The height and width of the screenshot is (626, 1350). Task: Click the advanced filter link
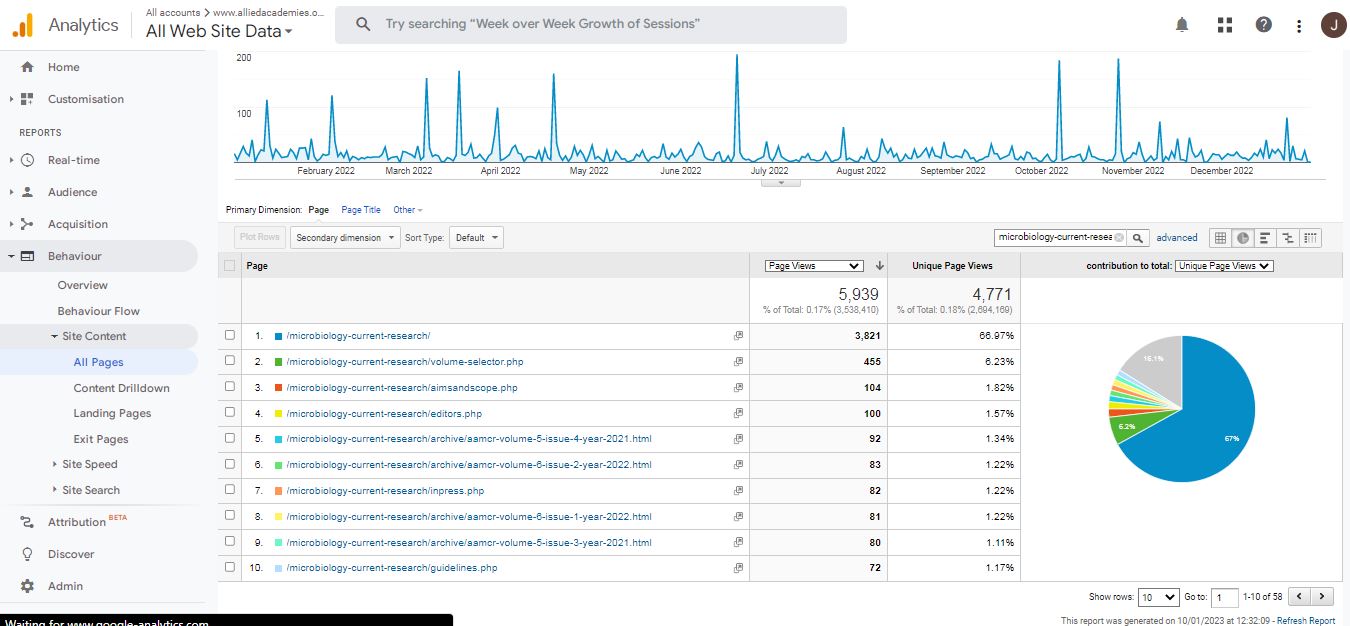(x=1176, y=238)
